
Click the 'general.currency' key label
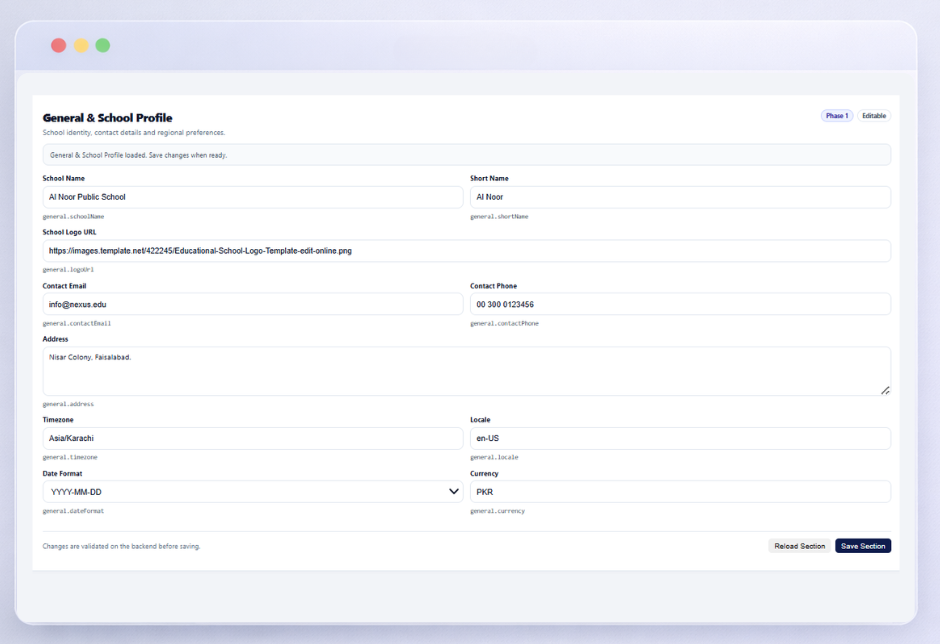click(x=497, y=511)
